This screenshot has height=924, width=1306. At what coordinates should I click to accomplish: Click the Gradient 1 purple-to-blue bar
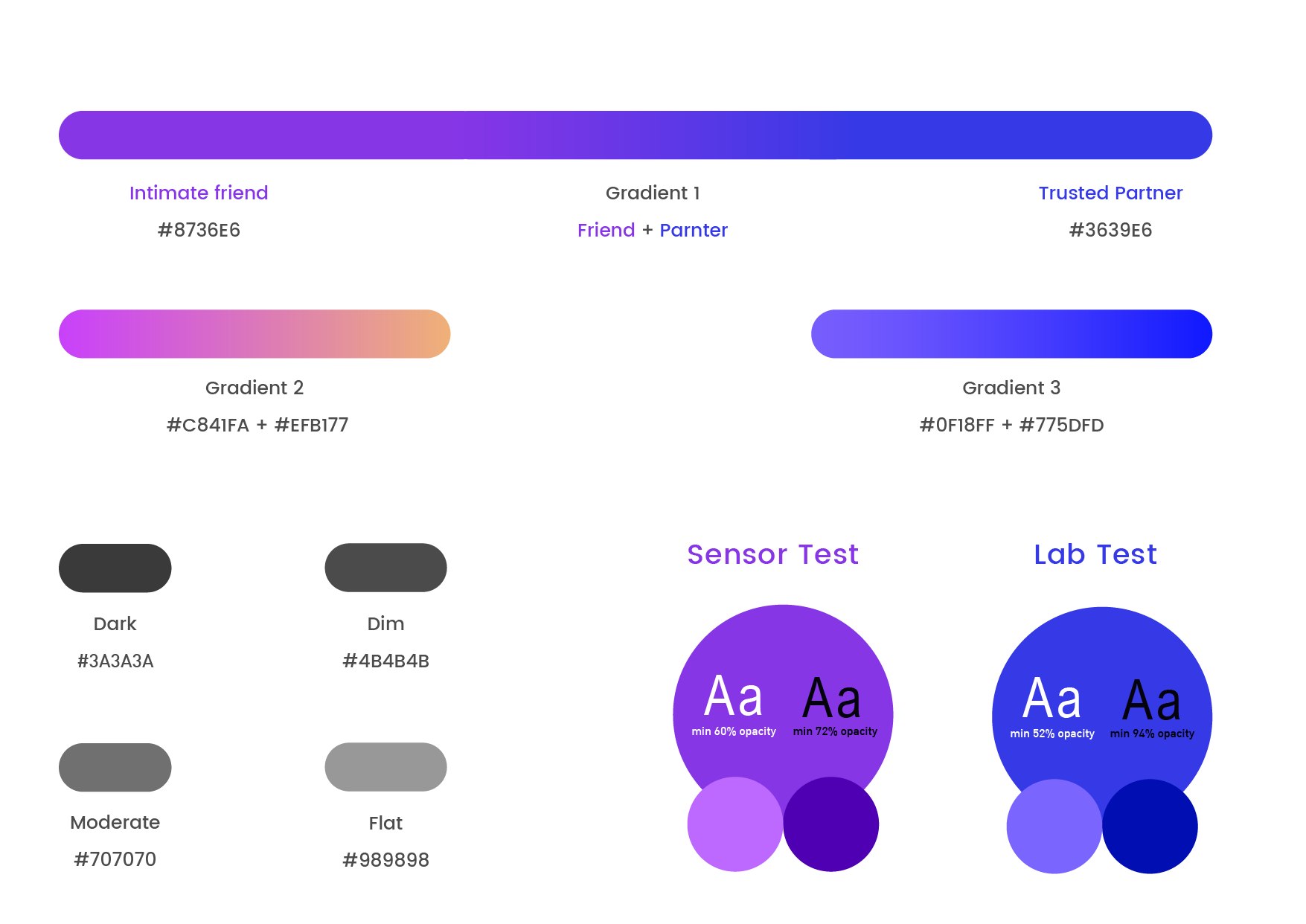coord(636,135)
